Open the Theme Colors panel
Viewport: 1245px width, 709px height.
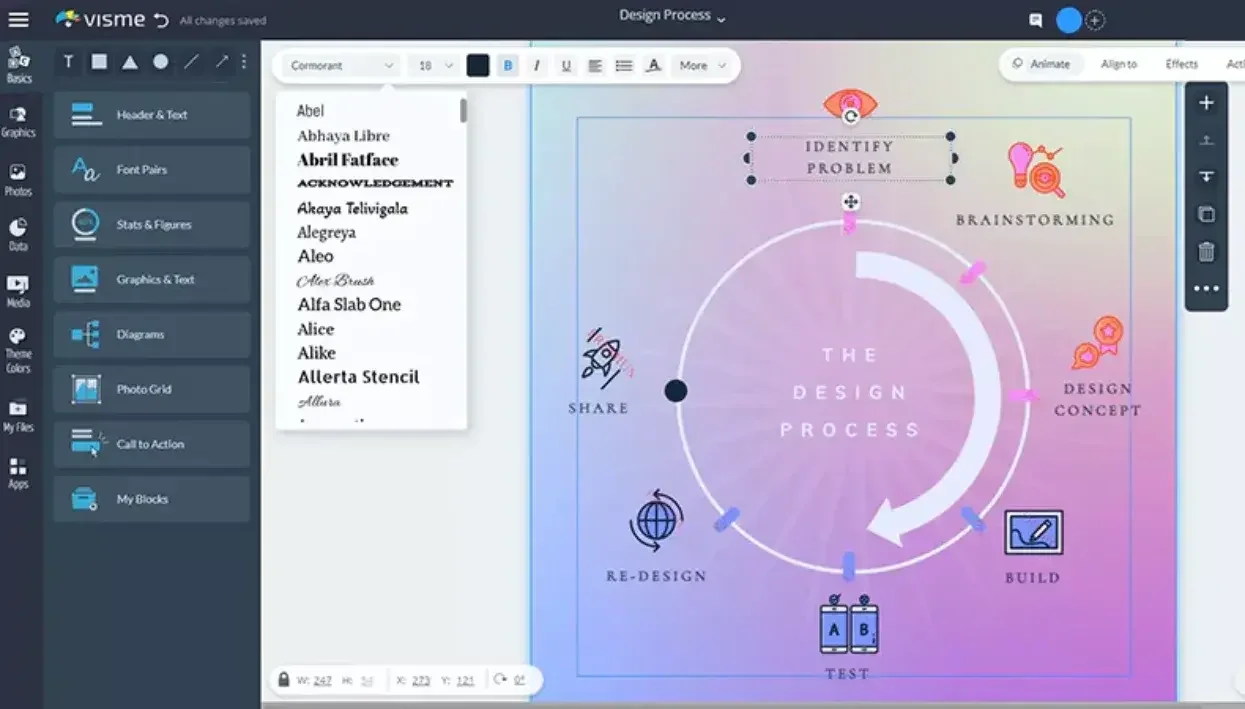18,350
